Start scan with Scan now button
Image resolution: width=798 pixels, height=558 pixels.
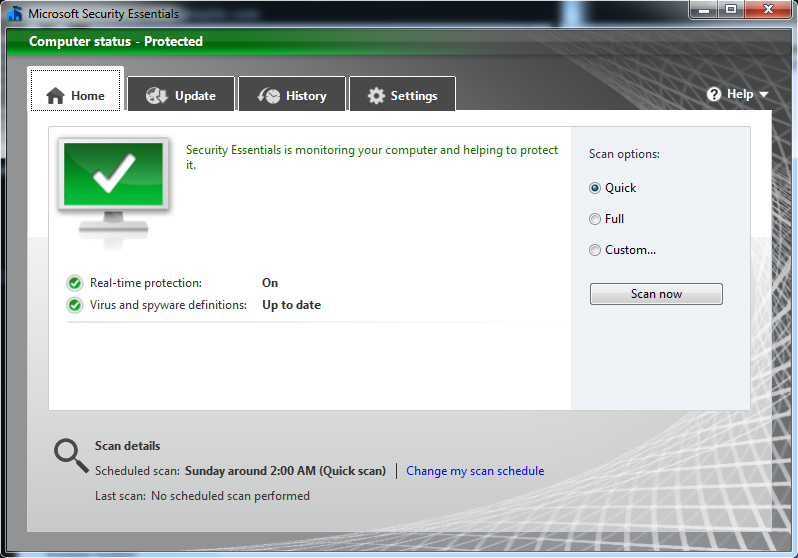[x=656, y=294]
